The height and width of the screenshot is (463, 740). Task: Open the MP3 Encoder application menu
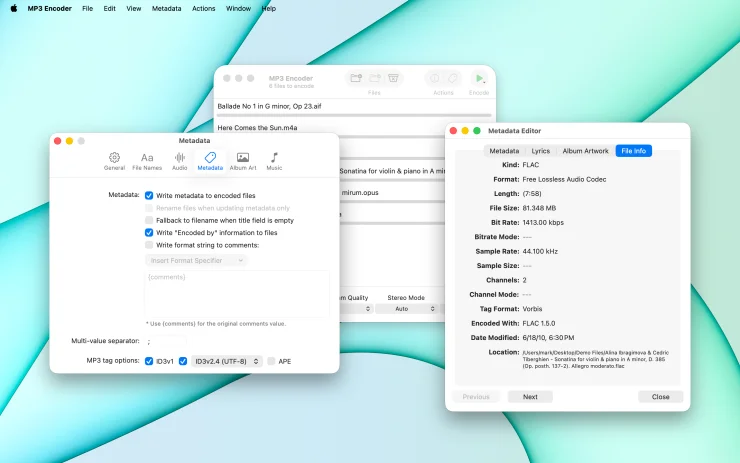[x=50, y=8]
